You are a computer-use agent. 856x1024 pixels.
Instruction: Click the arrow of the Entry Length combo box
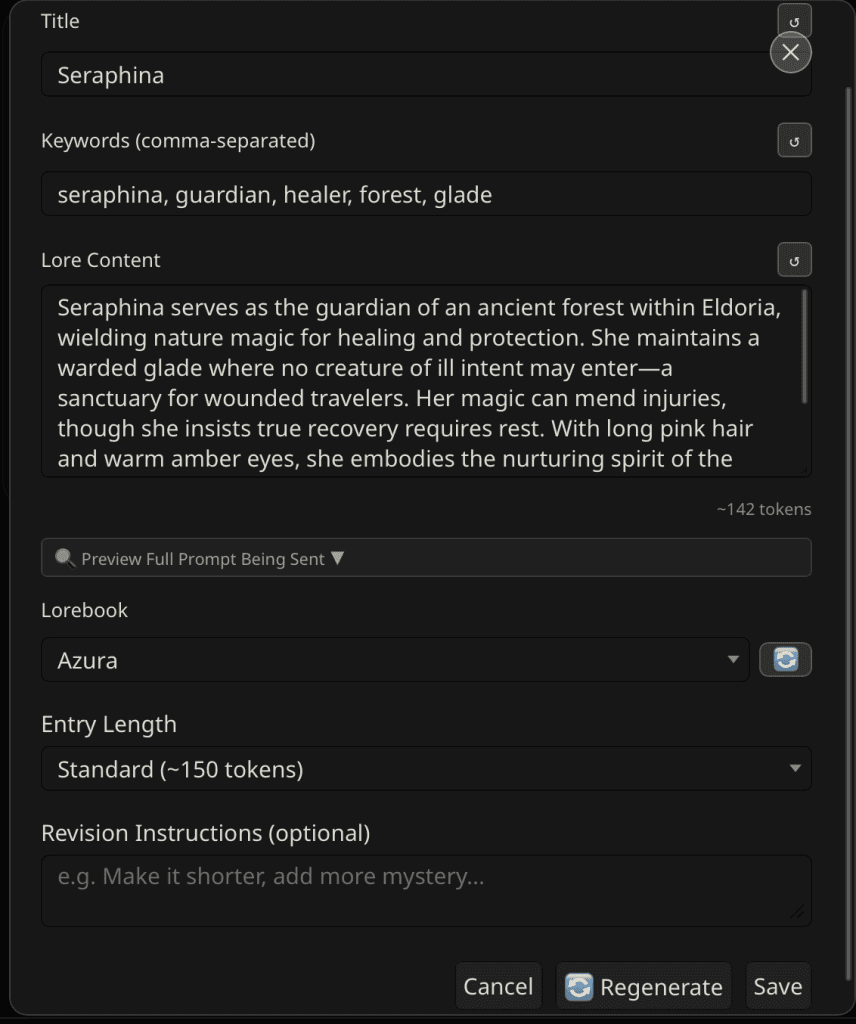coord(795,769)
